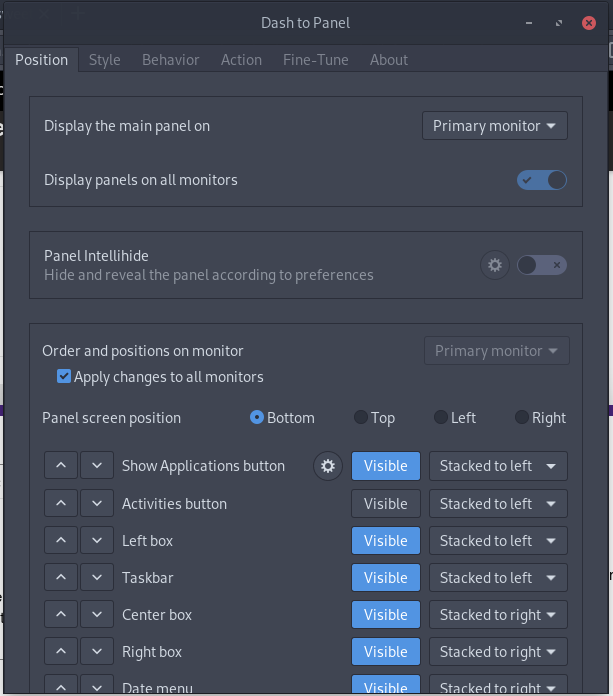Switch to the Behavior tab

pyautogui.click(x=170, y=59)
